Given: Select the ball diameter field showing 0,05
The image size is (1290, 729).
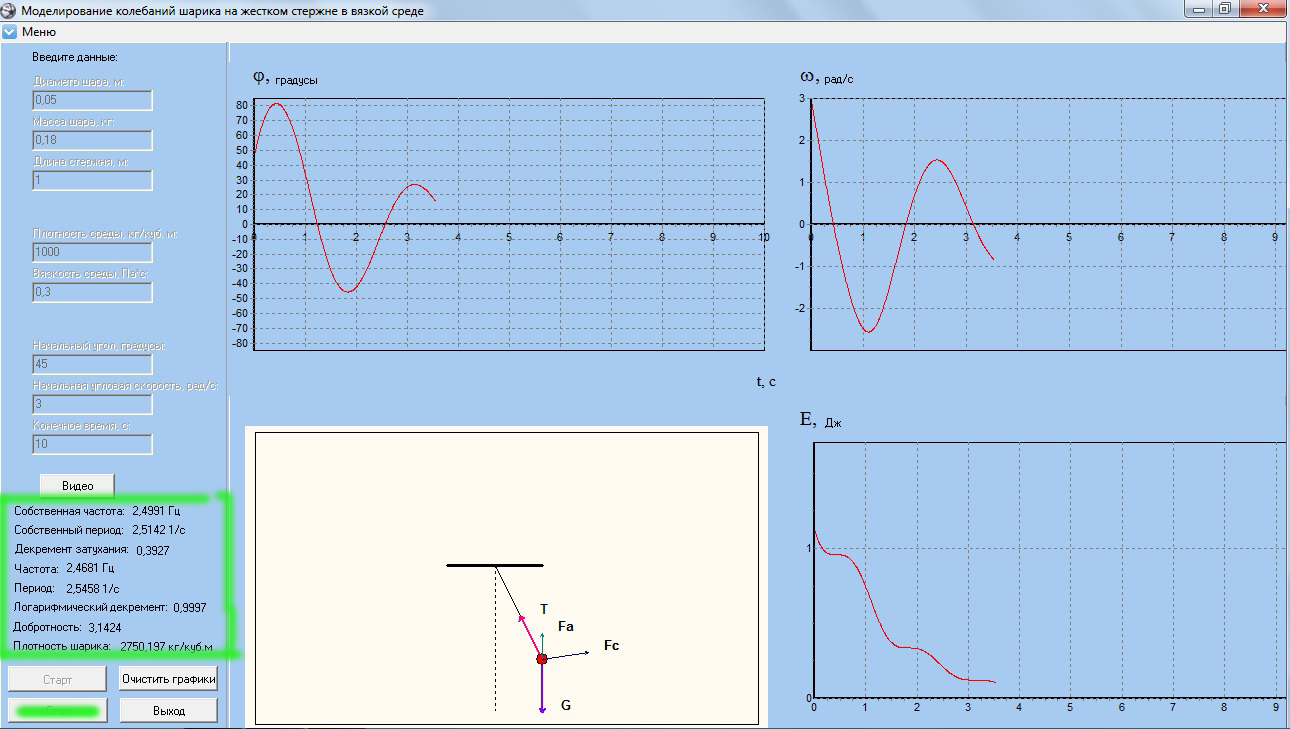Looking at the screenshot, I should (x=92, y=100).
